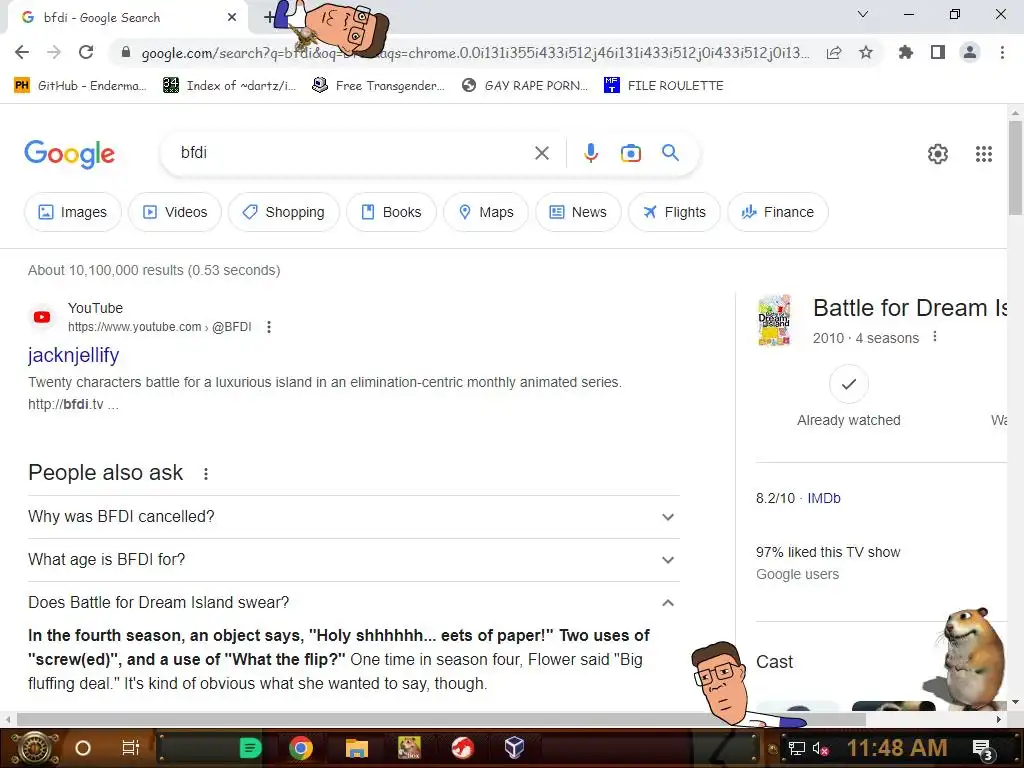The height and width of the screenshot is (768, 1024).
Task: Switch to the Books filter
Action: pos(391,212)
